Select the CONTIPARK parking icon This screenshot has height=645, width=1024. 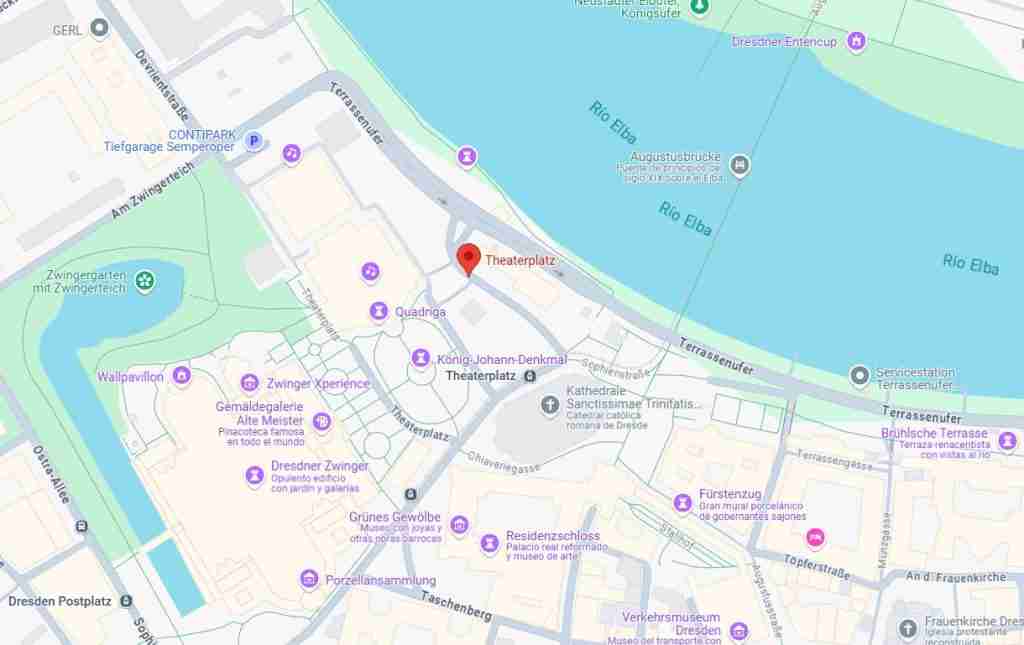[254, 140]
